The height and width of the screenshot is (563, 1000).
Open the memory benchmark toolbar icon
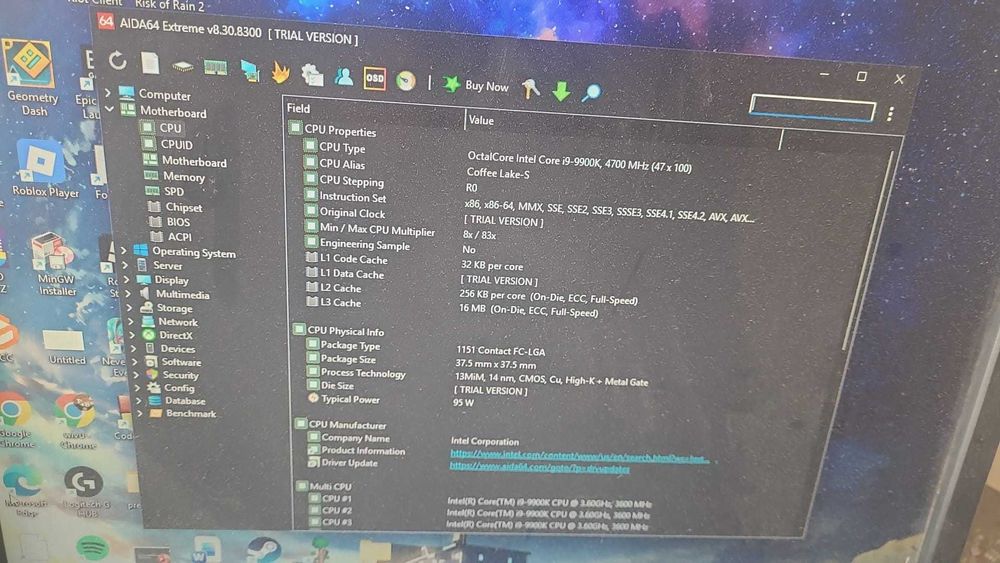(x=216, y=68)
